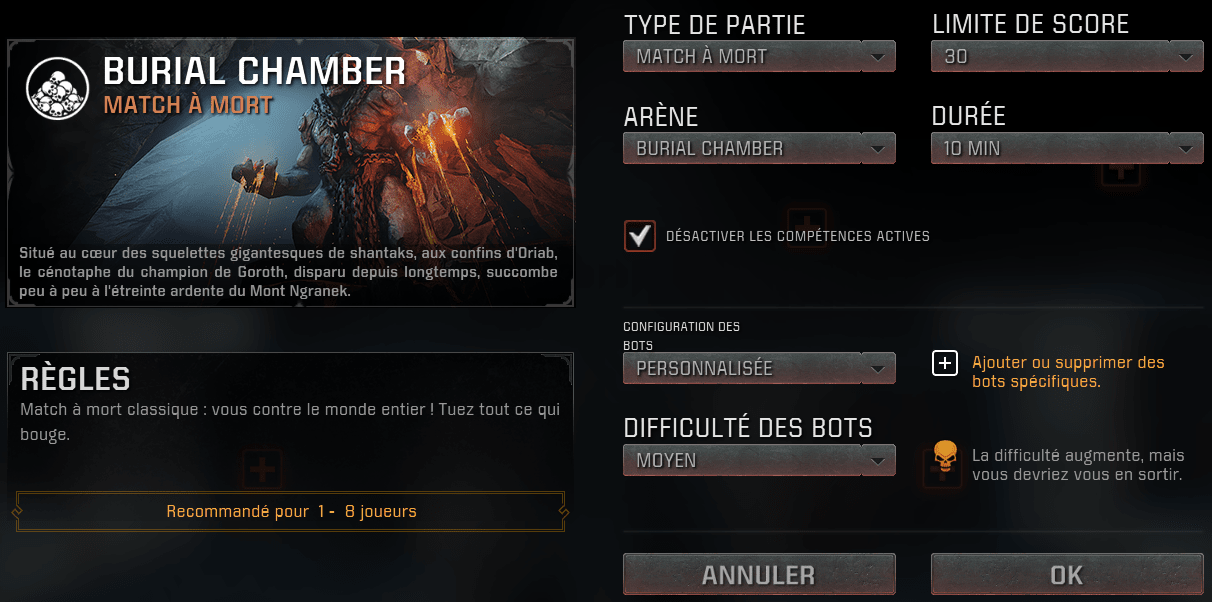Image resolution: width=1212 pixels, height=602 pixels.
Task: Click the Limite de score dropdown arrow
Action: pyautogui.click(x=1185, y=57)
